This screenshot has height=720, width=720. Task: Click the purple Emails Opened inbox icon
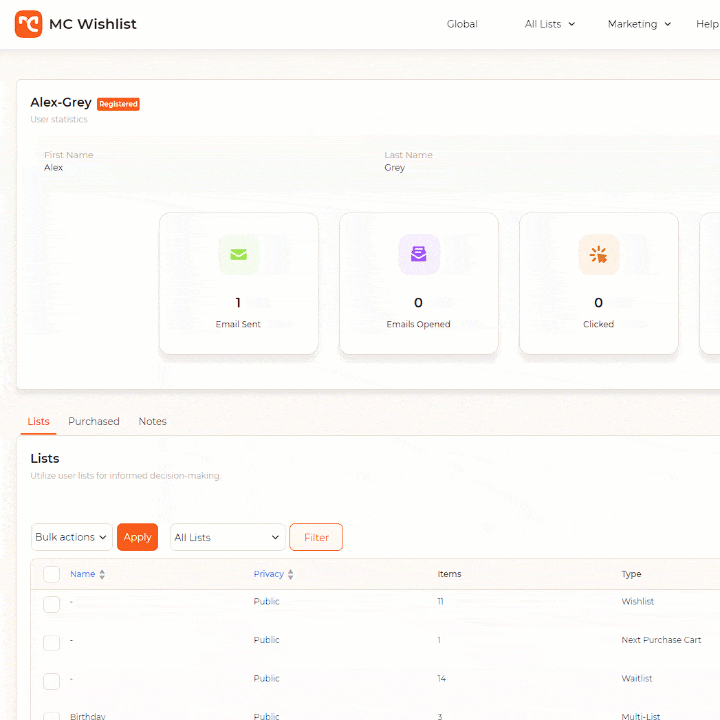click(x=418, y=254)
